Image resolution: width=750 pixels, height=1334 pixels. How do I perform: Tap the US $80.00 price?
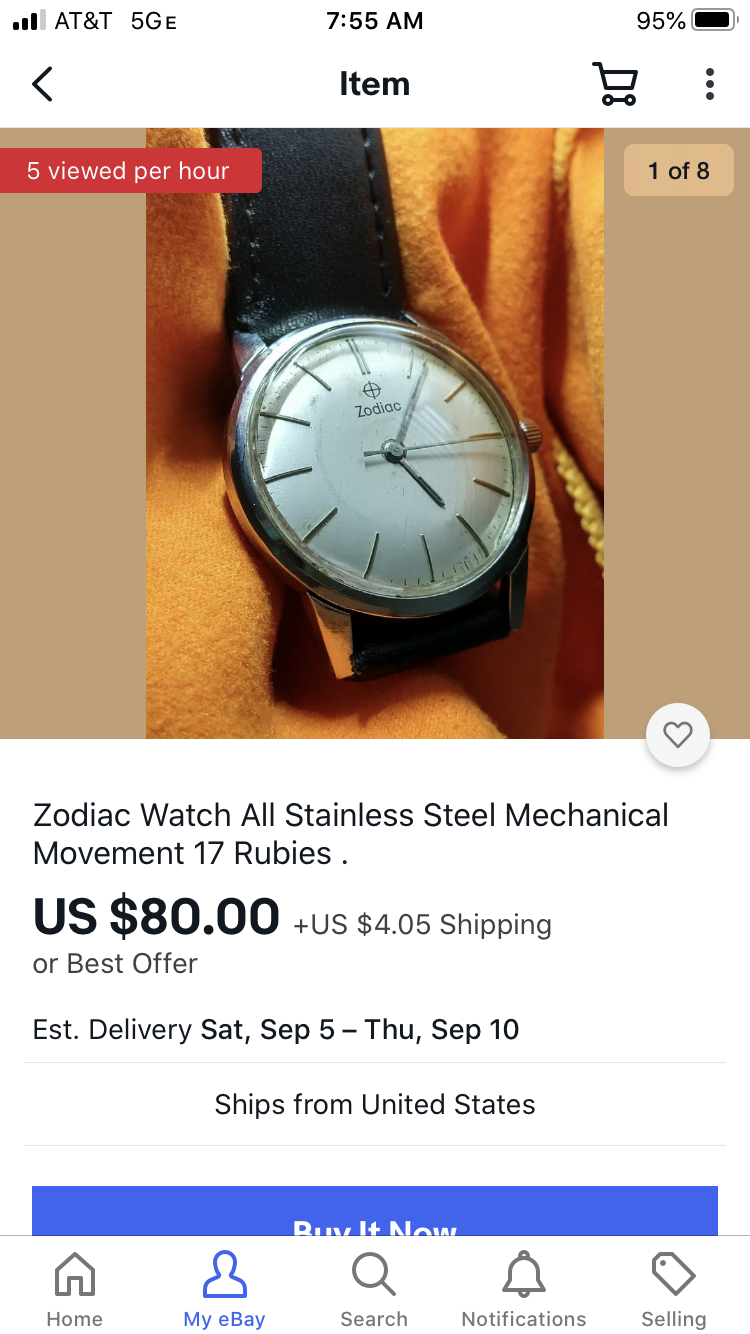[156, 916]
